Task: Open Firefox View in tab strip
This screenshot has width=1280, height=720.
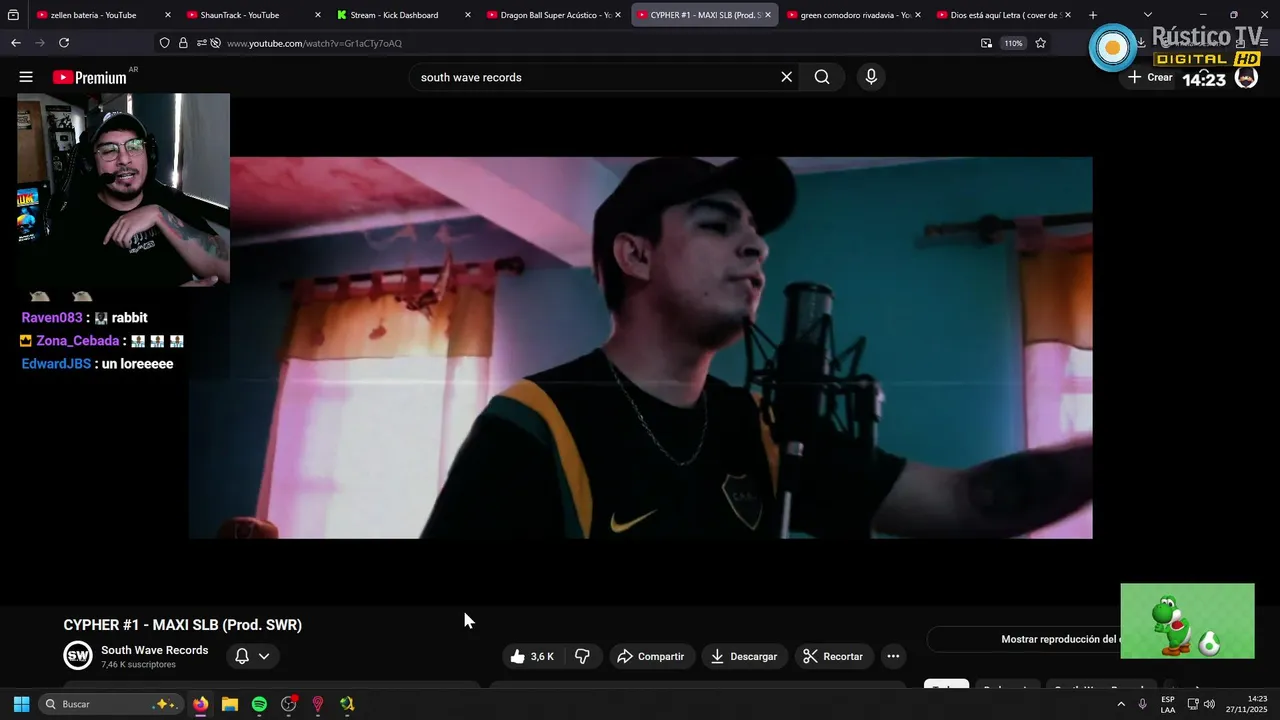Action: [x=13, y=15]
